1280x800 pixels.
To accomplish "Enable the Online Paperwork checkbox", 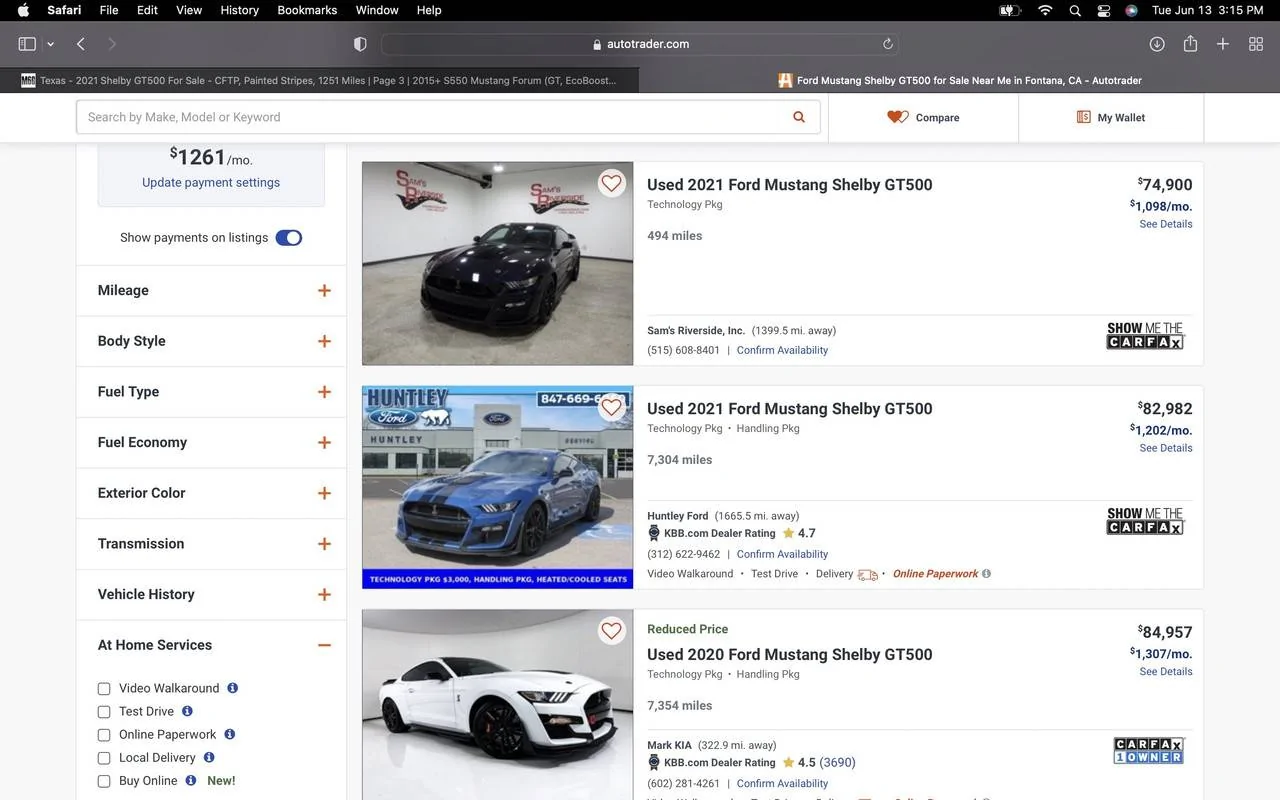I will [104, 735].
